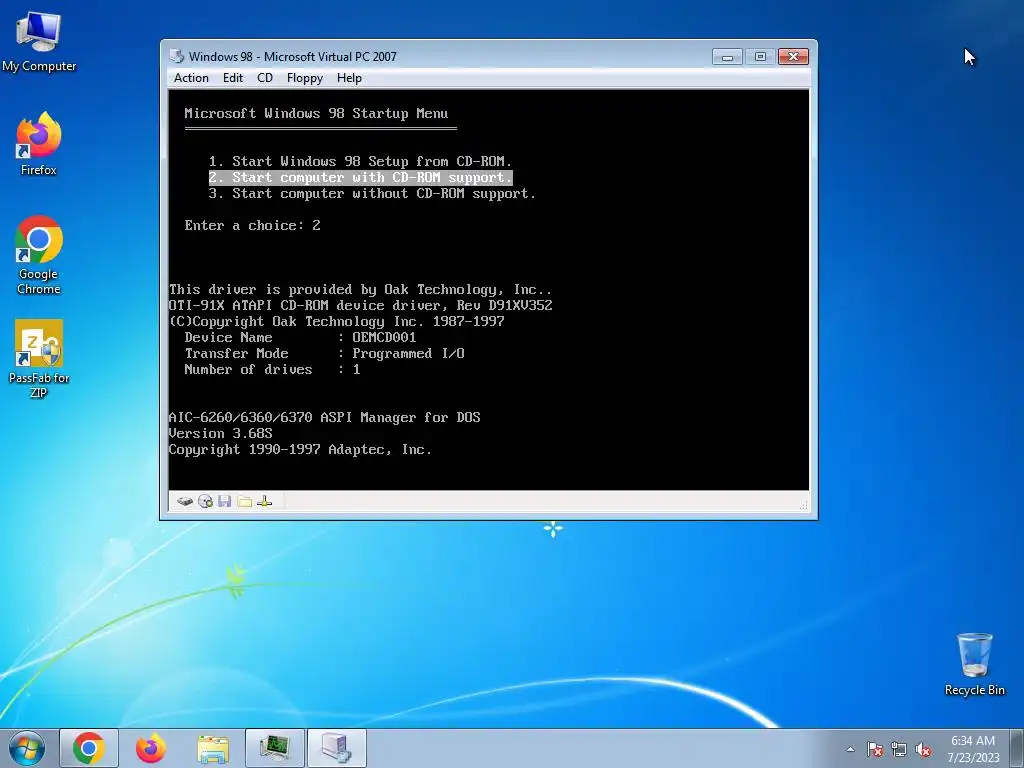Image resolution: width=1024 pixels, height=768 pixels.
Task: Select the Recycle Bin desktop icon
Action: point(974,665)
